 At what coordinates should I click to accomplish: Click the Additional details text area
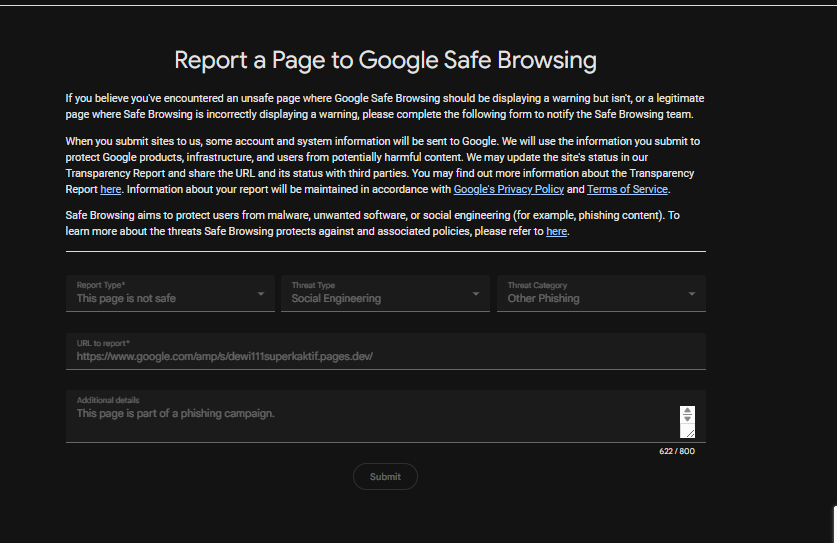(385, 416)
